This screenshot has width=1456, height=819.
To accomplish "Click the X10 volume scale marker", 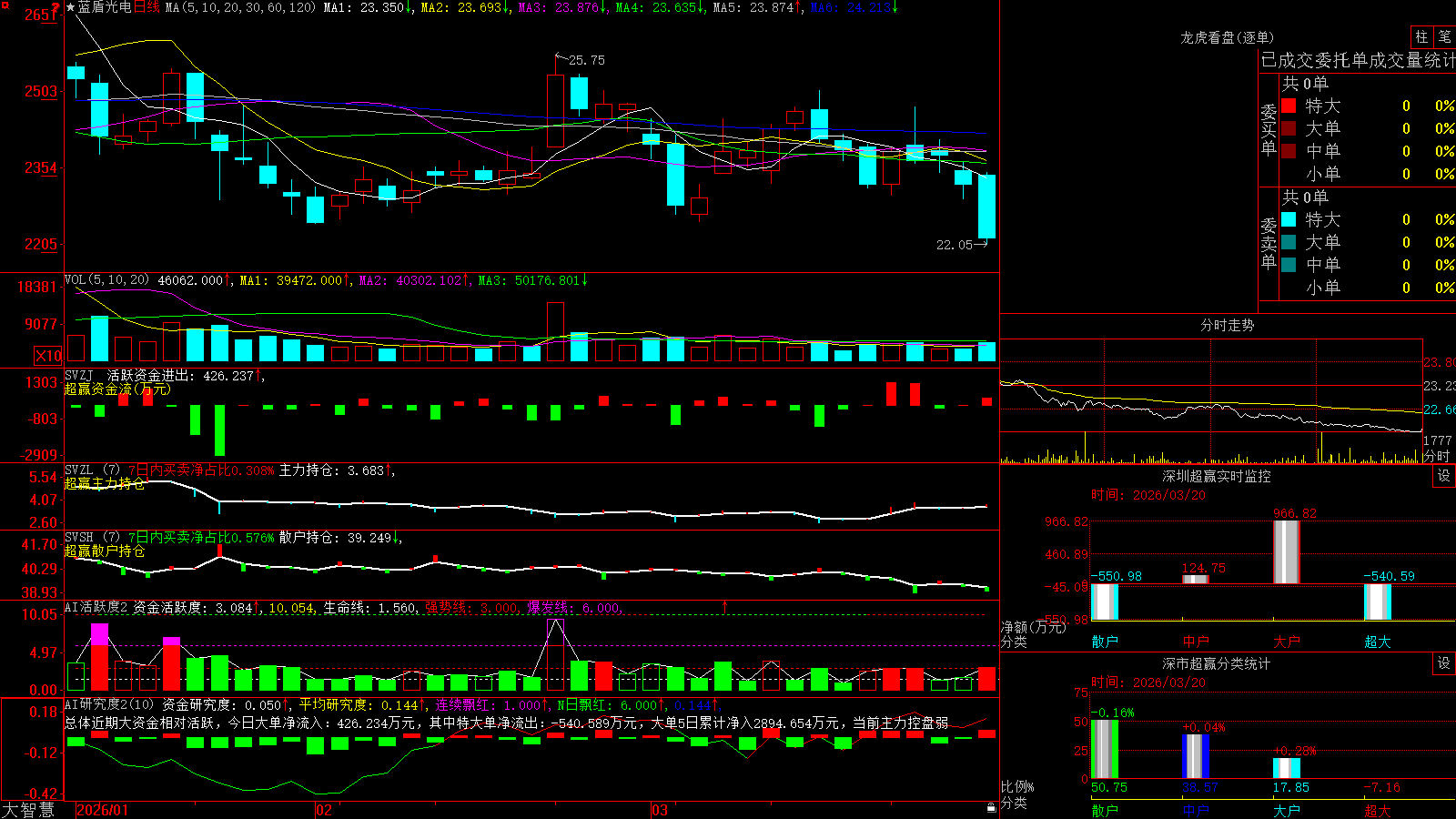I will [x=48, y=356].
